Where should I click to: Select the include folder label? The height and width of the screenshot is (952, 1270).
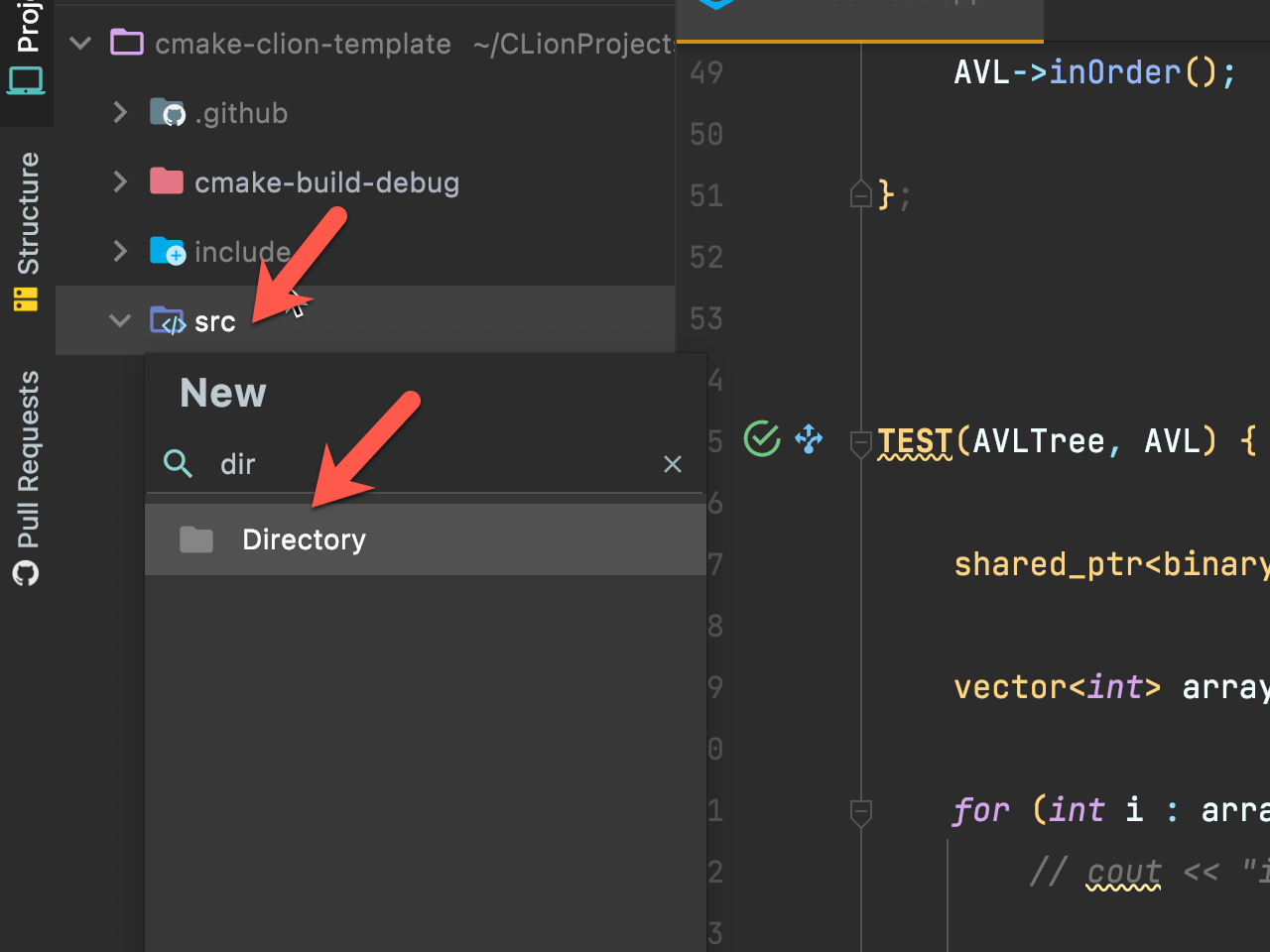tap(242, 252)
